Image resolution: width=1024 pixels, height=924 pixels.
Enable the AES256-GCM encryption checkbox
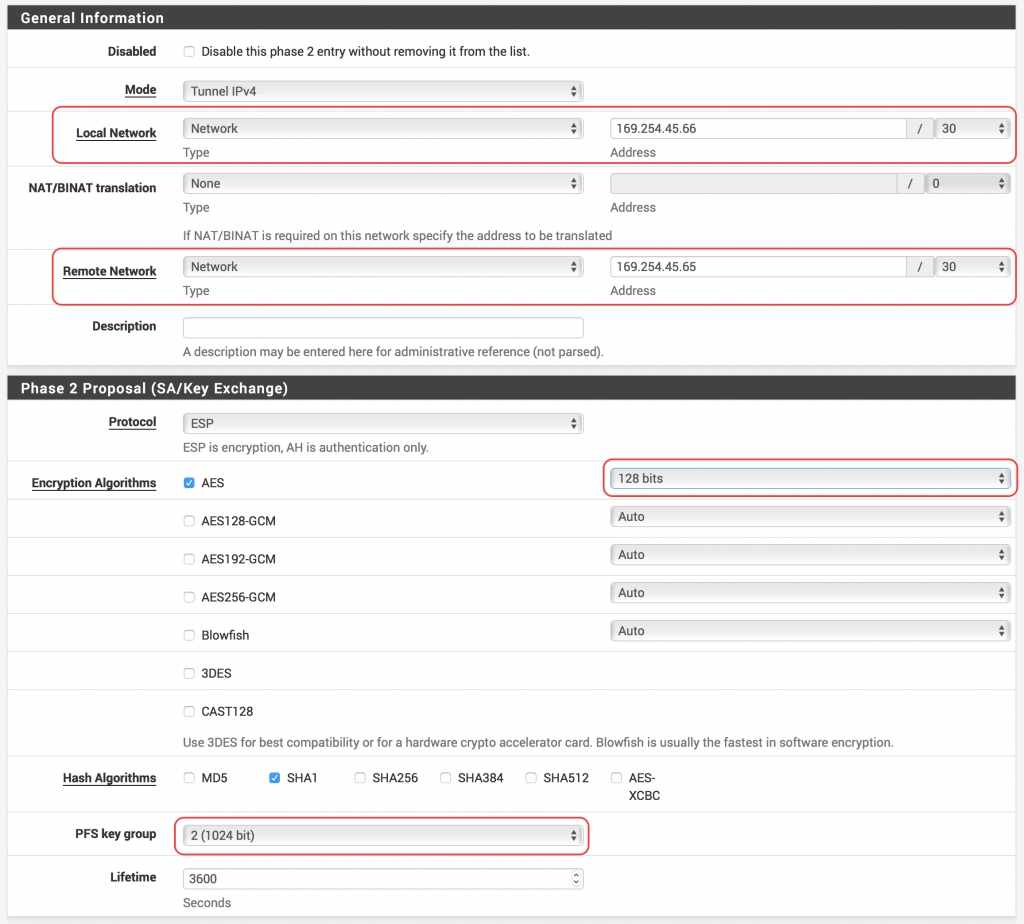coord(189,597)
